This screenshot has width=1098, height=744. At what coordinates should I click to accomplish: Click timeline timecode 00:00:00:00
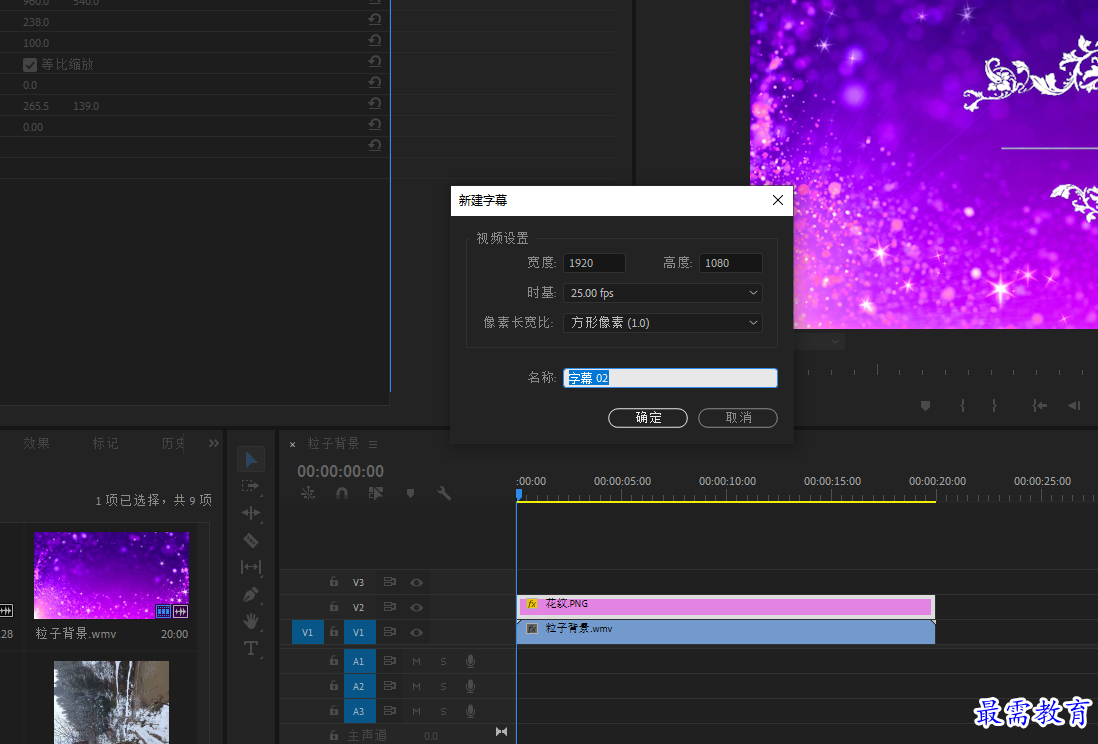pos(340,471)
